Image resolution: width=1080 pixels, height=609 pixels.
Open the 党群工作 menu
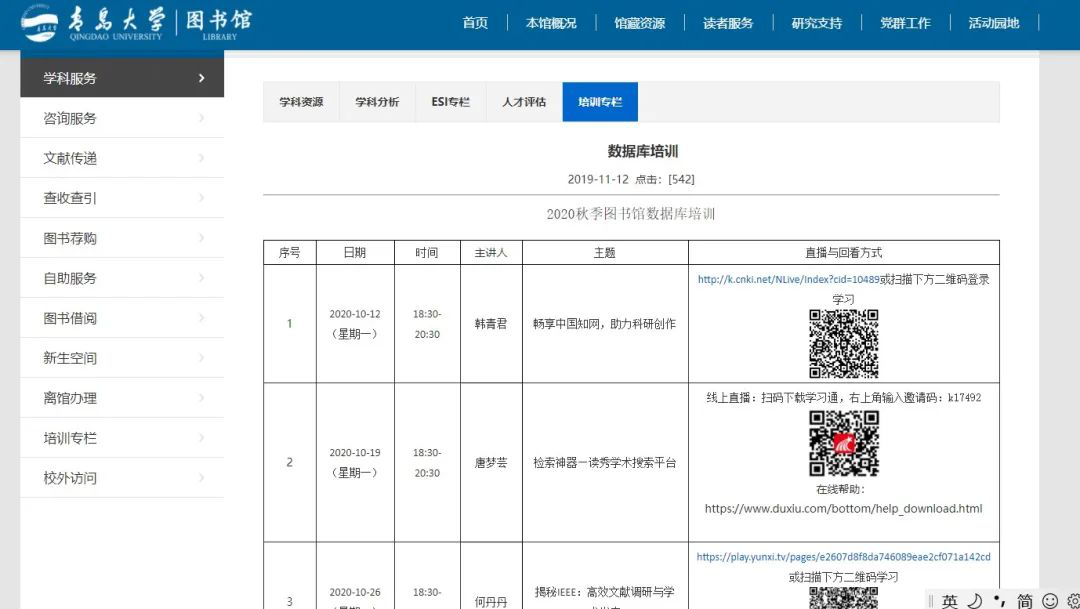click(x=905, y=23)
